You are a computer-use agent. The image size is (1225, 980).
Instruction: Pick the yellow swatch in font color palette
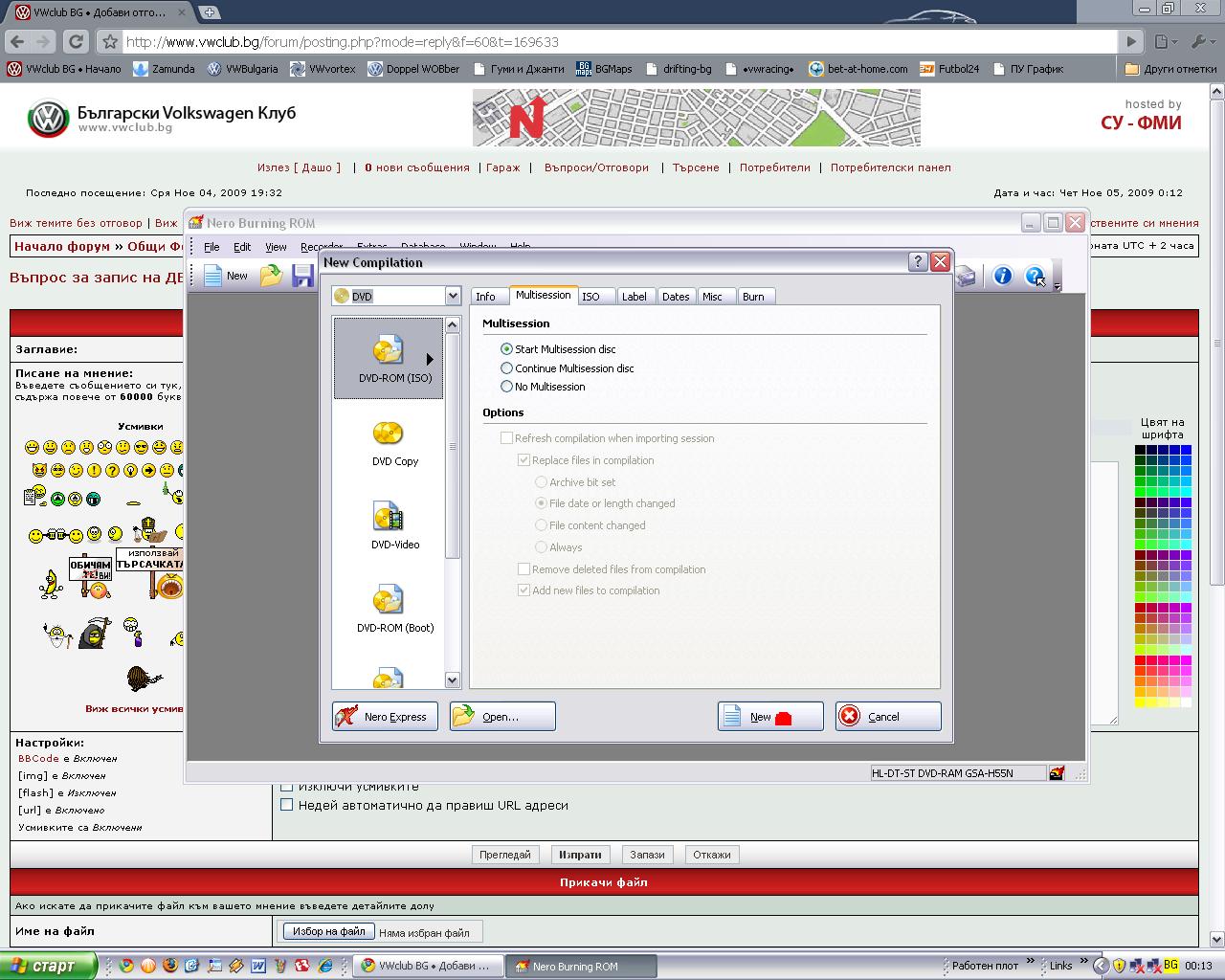(x=1141, y=702)
